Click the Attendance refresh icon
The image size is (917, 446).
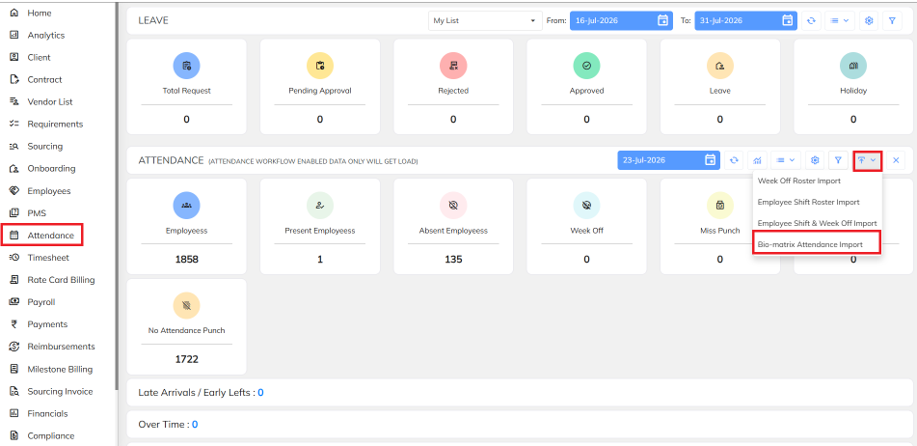(735, 160)
